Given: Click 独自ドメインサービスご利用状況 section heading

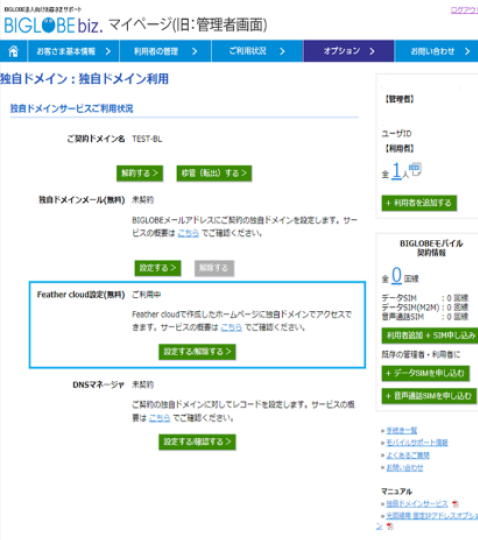Looking at the screenshot, I should pos(72,108).
